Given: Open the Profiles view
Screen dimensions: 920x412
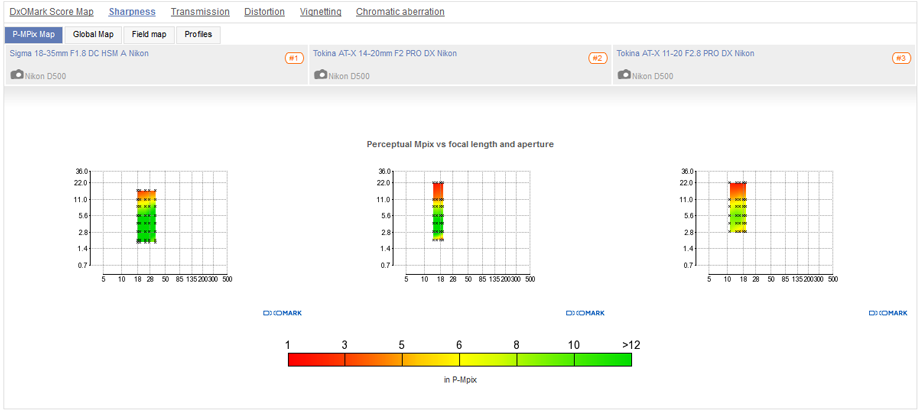Looking at the screenshot, I should (198, 35).
